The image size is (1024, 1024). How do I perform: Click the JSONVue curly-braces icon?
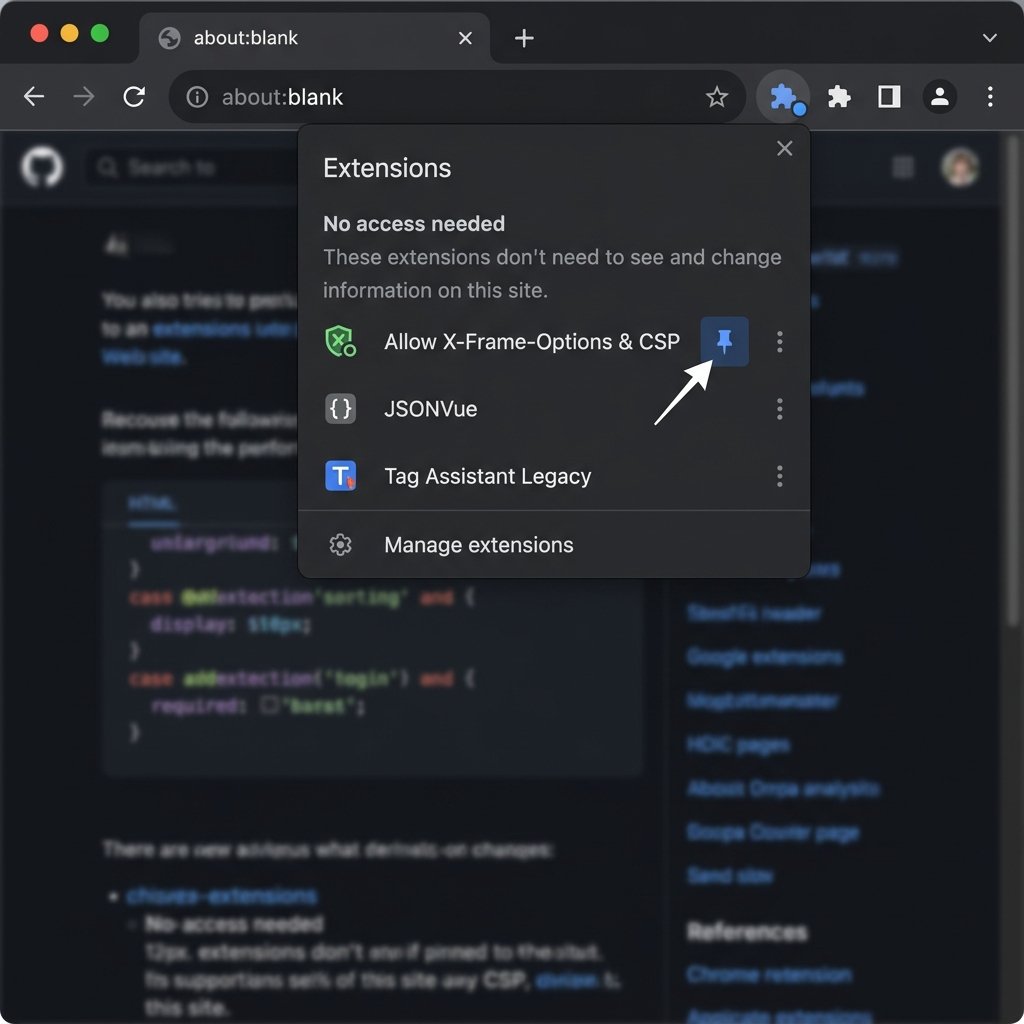click(x=340, y=409)
